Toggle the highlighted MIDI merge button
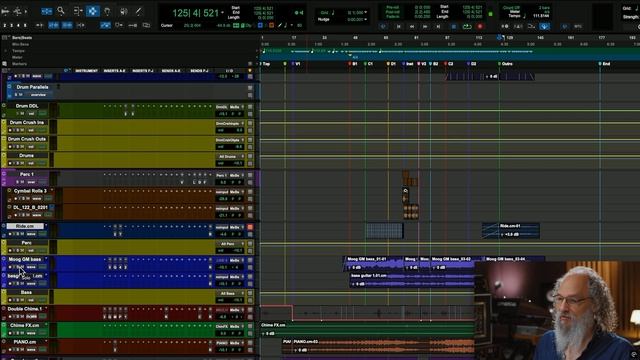The width and height of the screenshot is (640, 360). 544,27
